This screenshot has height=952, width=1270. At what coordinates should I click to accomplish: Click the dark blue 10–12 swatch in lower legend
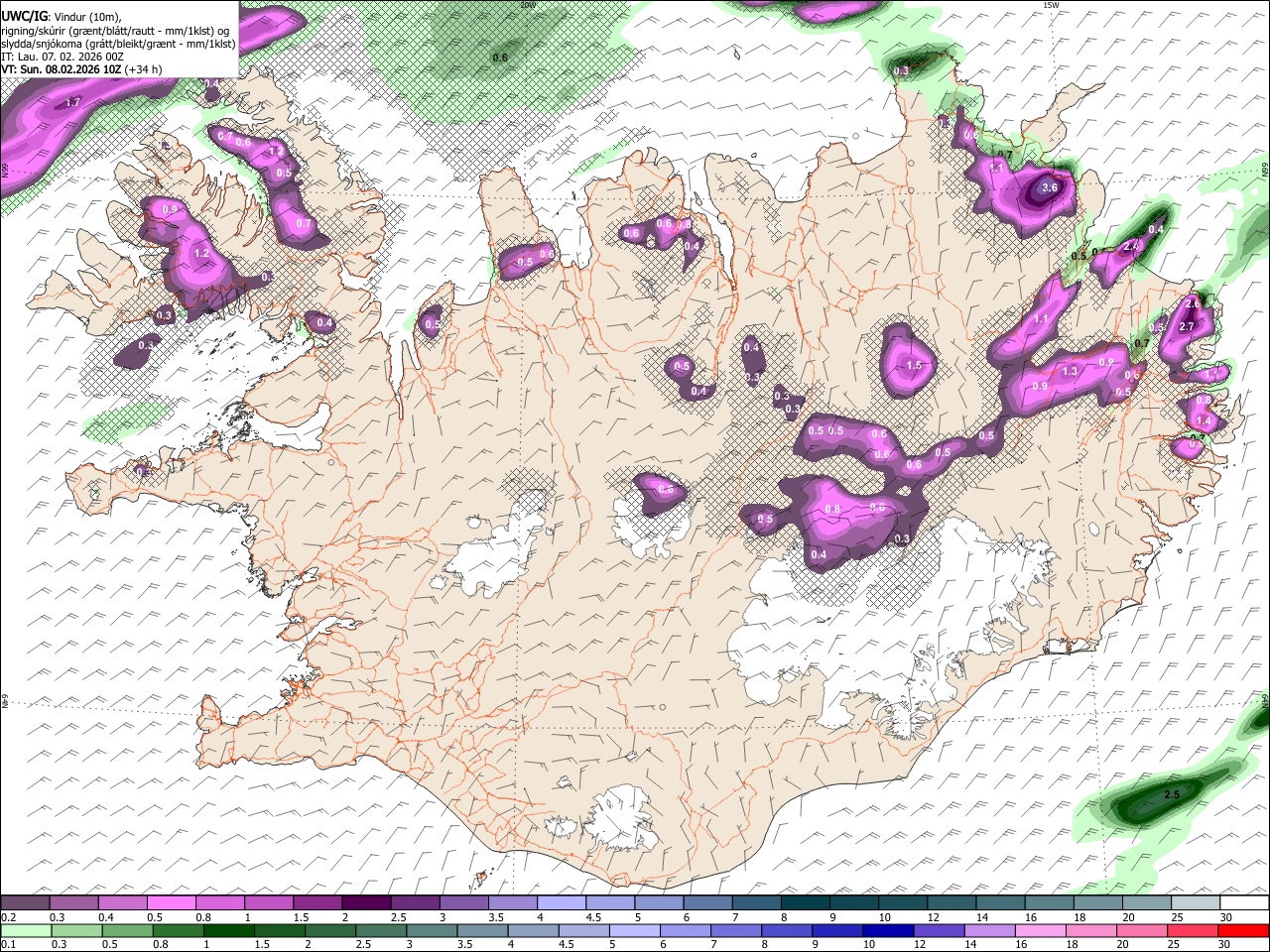pyautogui.click(x=888, y=931)
